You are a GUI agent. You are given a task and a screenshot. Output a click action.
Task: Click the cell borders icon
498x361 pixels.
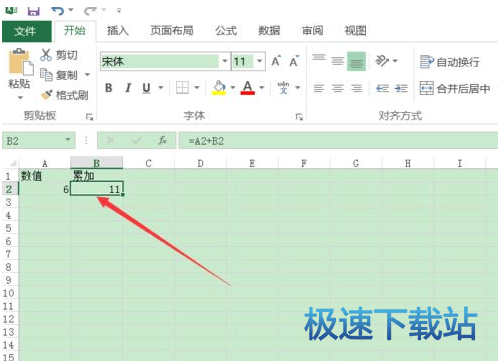[182, 88]
